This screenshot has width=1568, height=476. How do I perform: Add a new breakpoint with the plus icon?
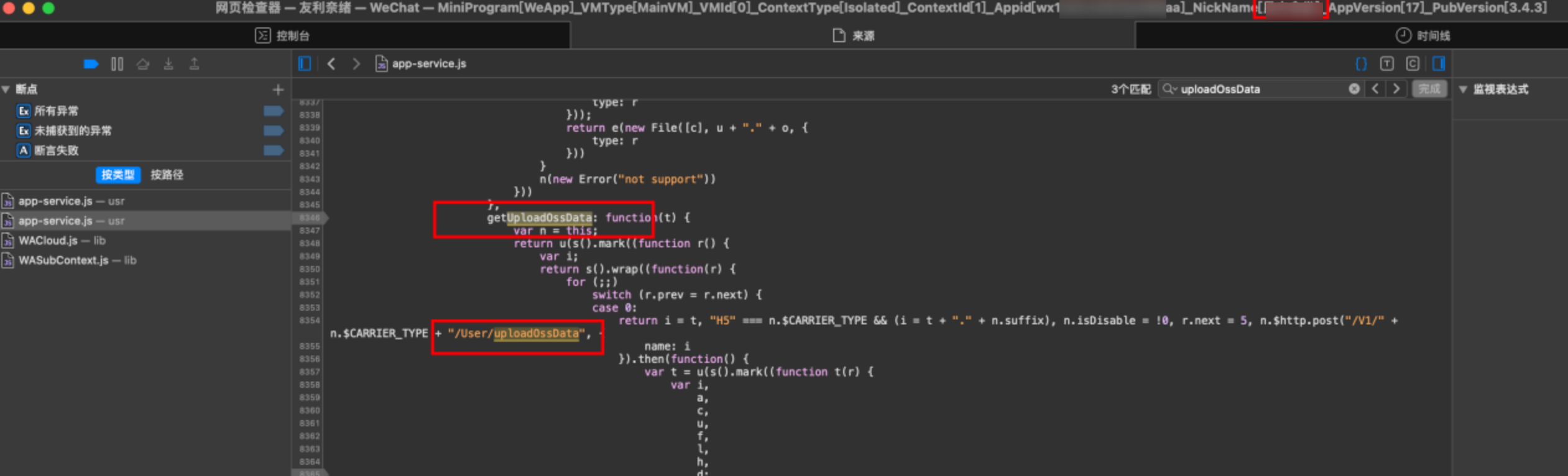coord(278,89)
